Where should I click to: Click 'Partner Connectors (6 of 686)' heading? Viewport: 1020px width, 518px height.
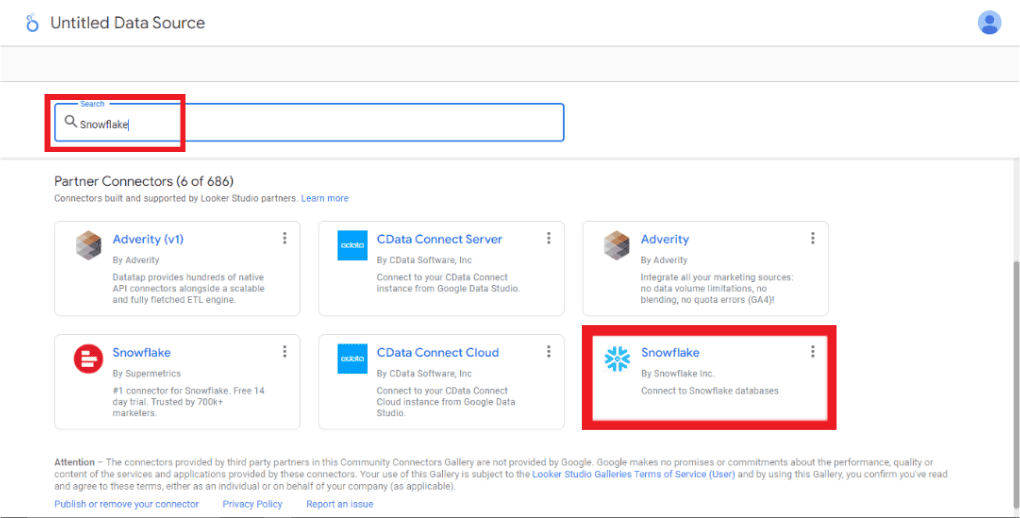144,181
